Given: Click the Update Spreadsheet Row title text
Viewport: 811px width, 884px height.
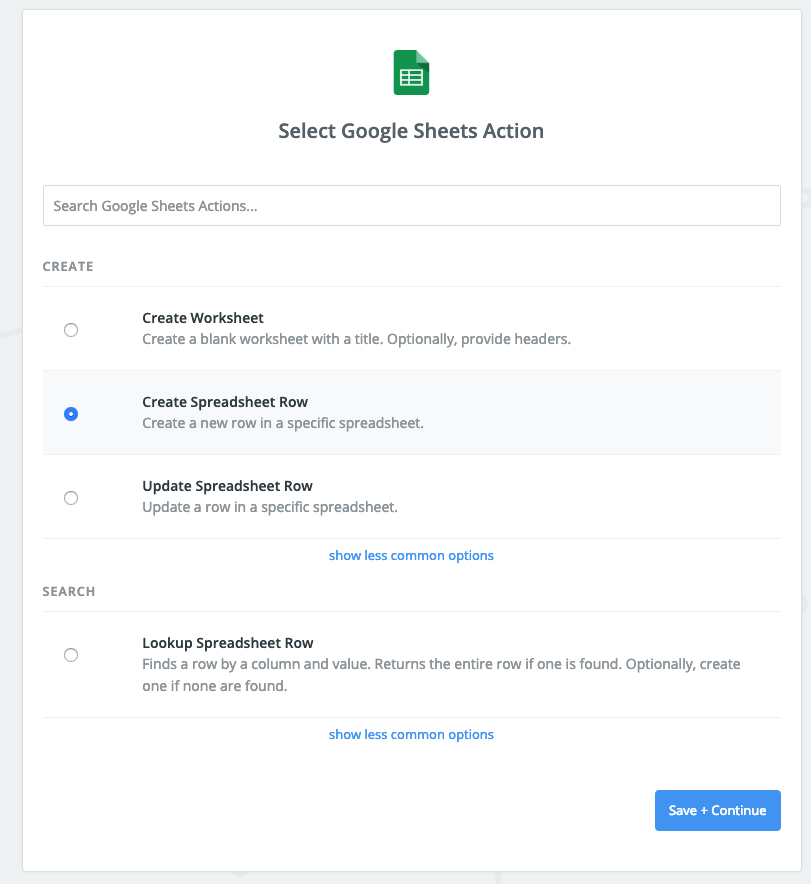Looking at the screenshot, I should click(x=227, y=486).
